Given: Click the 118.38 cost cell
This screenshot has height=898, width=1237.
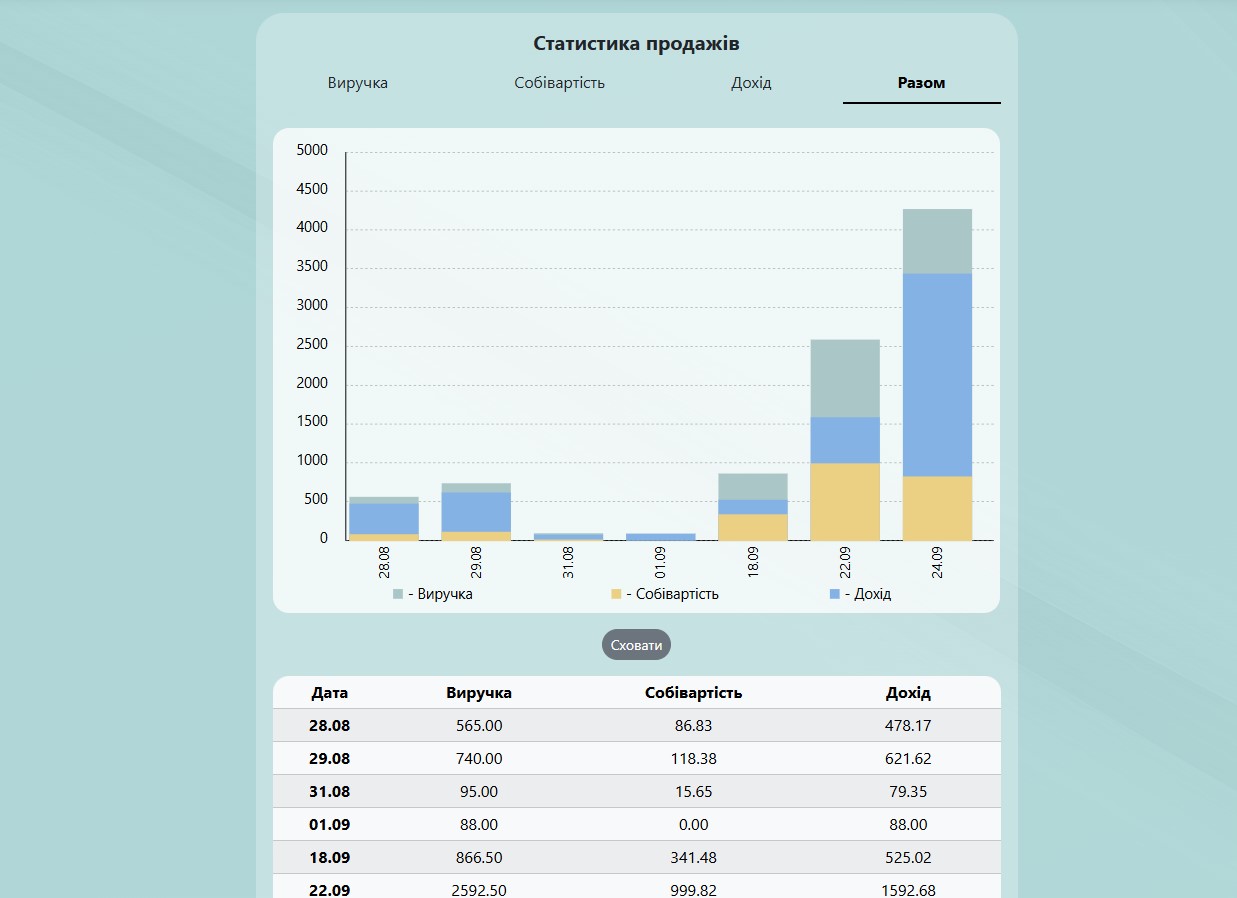Looking at the screenshot, I should point(694,759).
